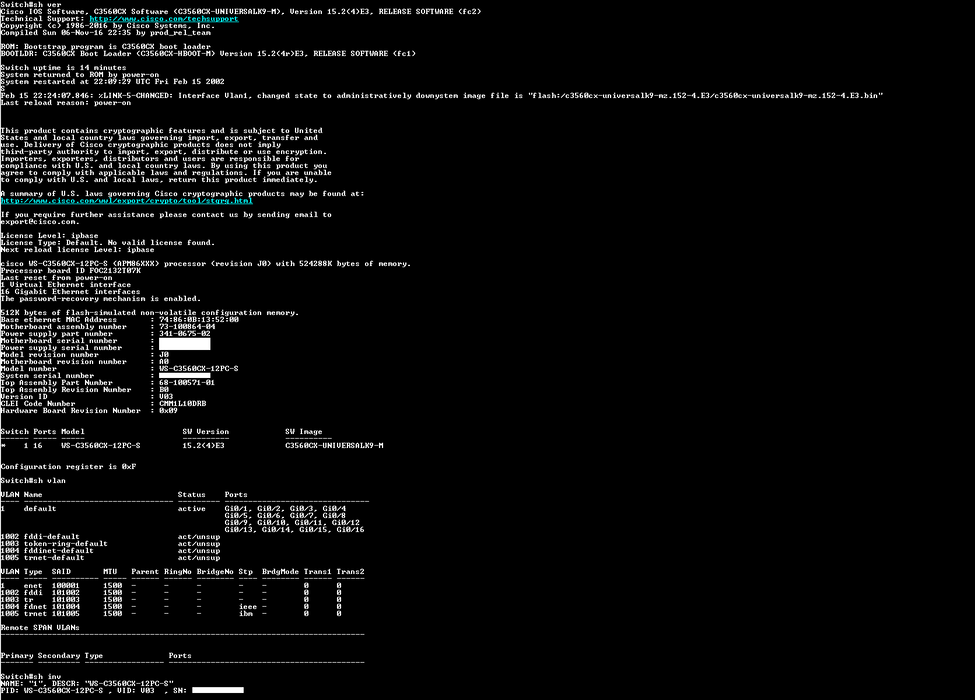Click the 'Processor board ID' line
The width and height of the screenshot is (975, 700).
pos(71,270)
